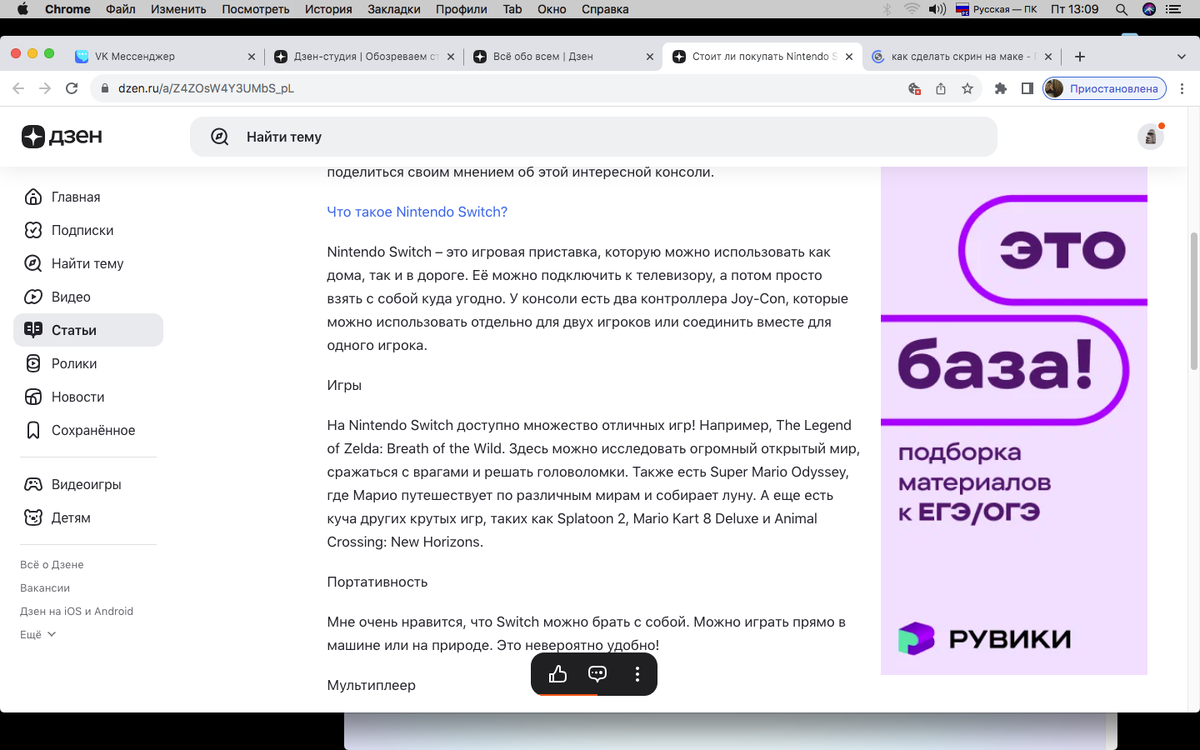Open the Закладки menu
This screenshot has height=750, width=1200.
coord(393,9)
